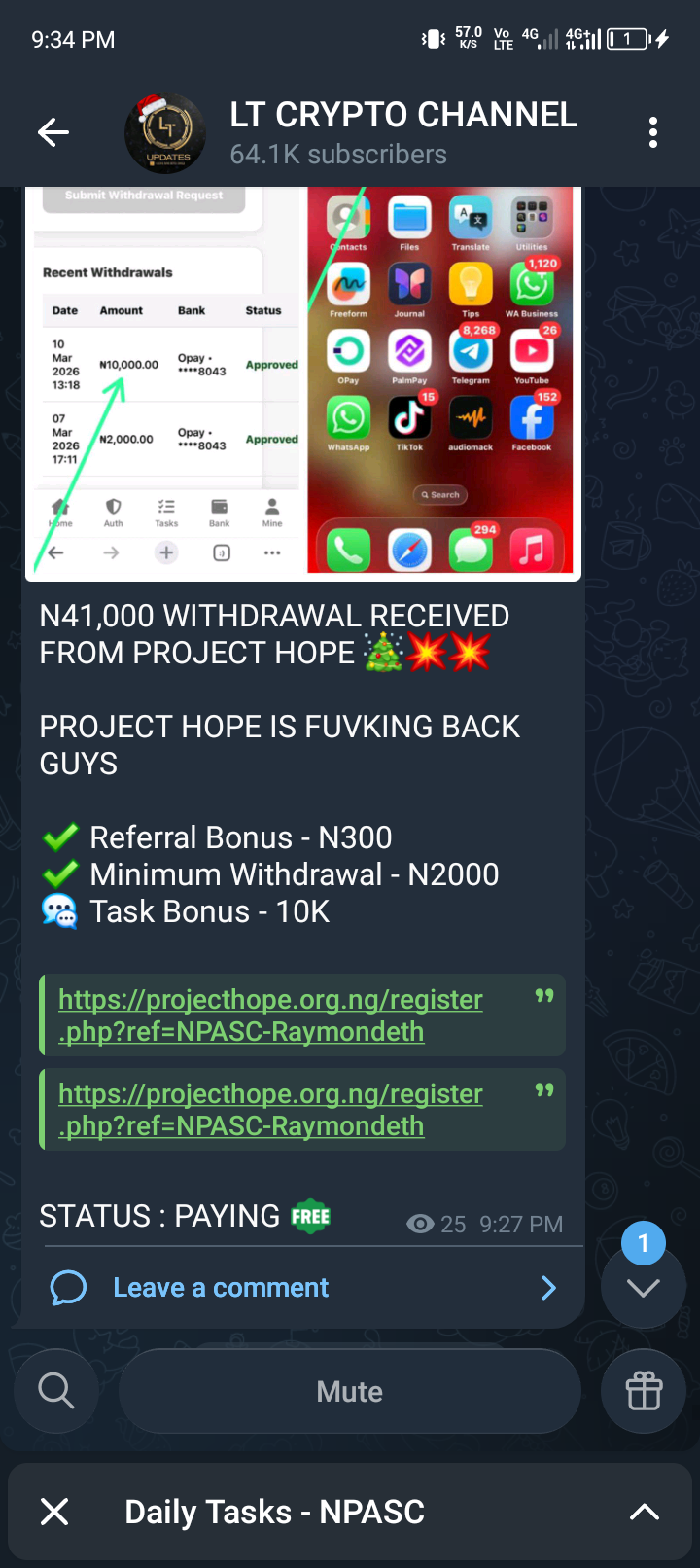Tap the views eye icon
Screen dimensions: 700x1568
[420, 1224]
